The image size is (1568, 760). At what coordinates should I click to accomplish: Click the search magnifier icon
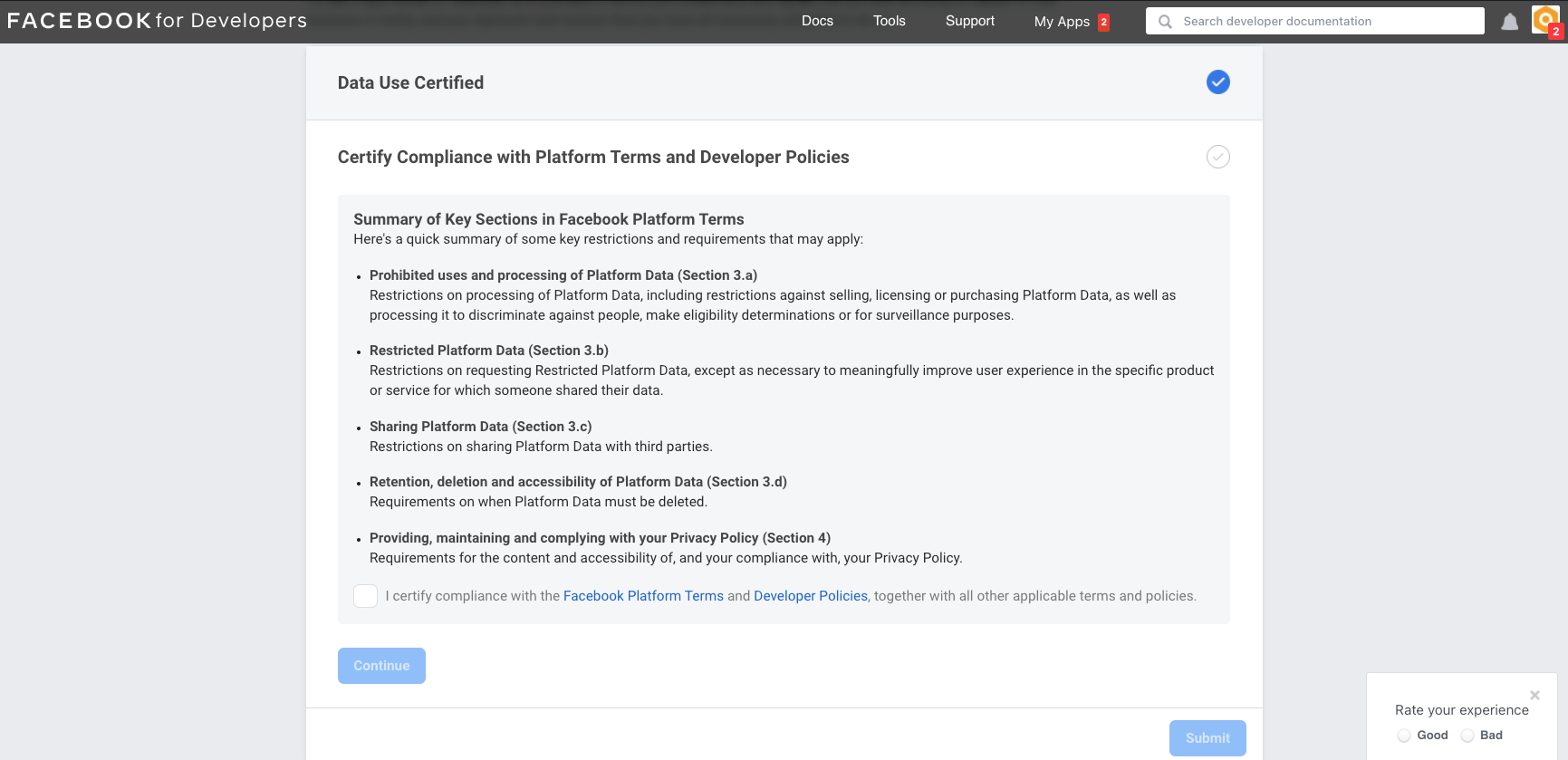point(1165,21)
